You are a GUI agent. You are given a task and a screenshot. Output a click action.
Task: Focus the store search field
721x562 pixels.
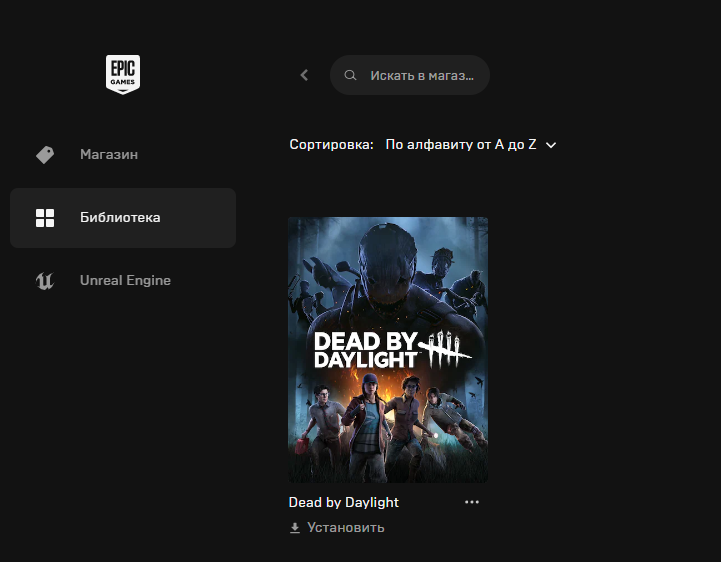410,75
